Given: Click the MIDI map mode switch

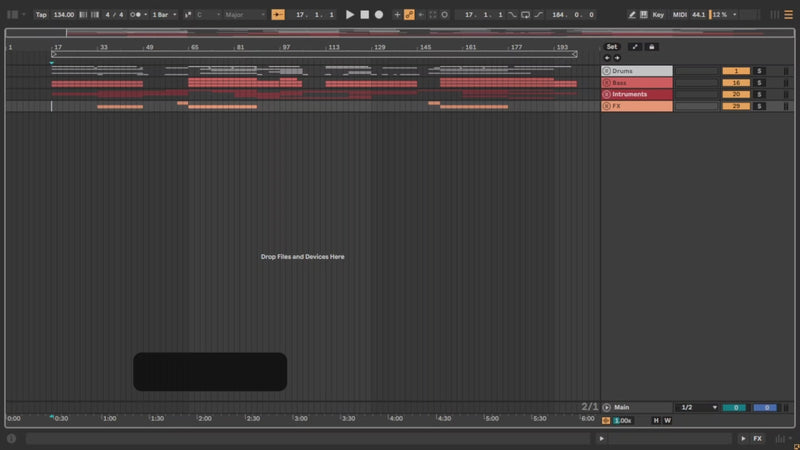Looking at the screenshot, I should tap(680, 15).
